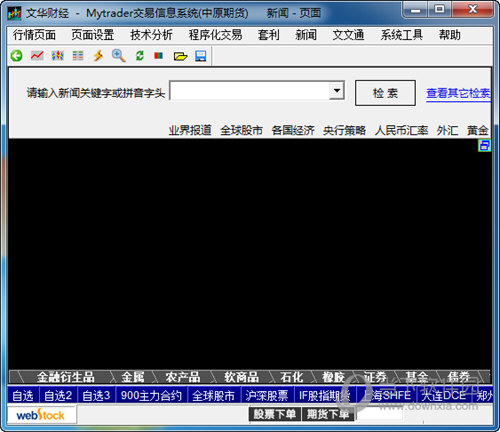Open the 文文通 menu
This screenshot has width=500, height=432.
[348, 35]
